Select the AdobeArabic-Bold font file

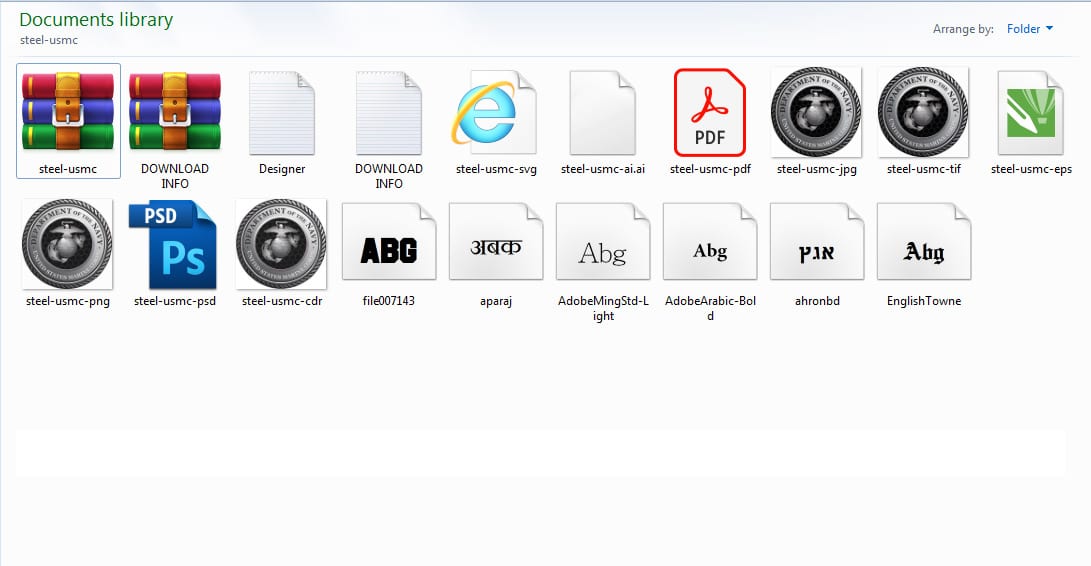click(x=710, y=244)
